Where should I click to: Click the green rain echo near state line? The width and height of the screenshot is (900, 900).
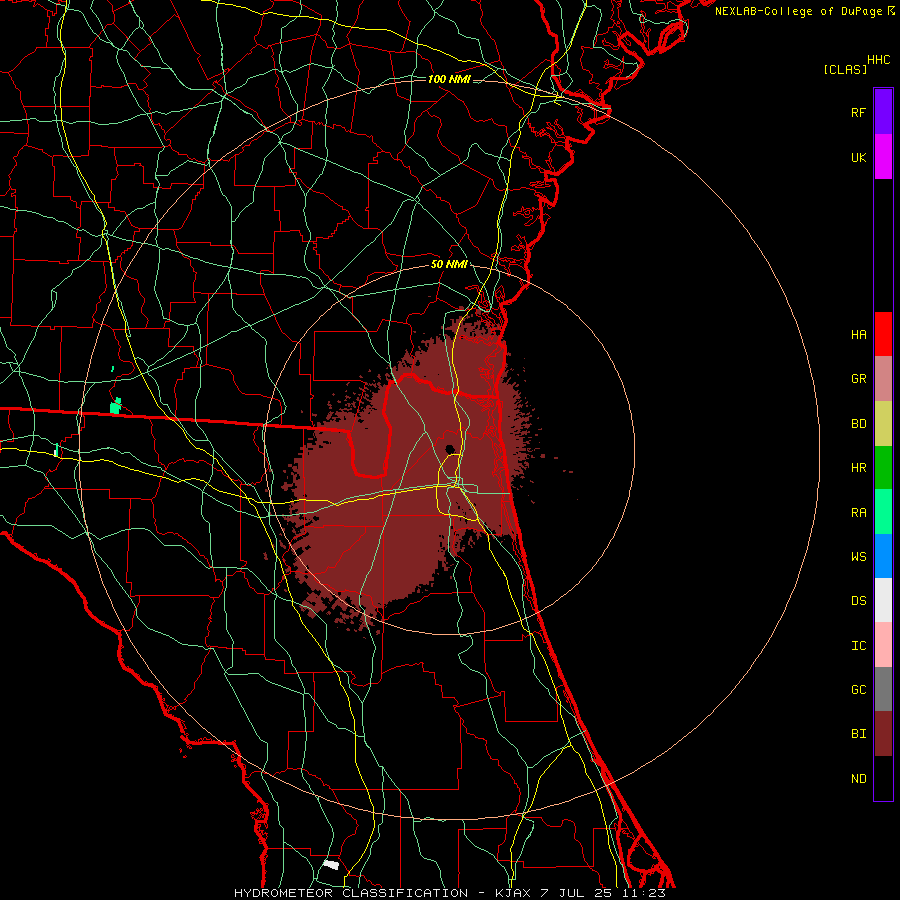pyautogui.click(x=116, y=406)
